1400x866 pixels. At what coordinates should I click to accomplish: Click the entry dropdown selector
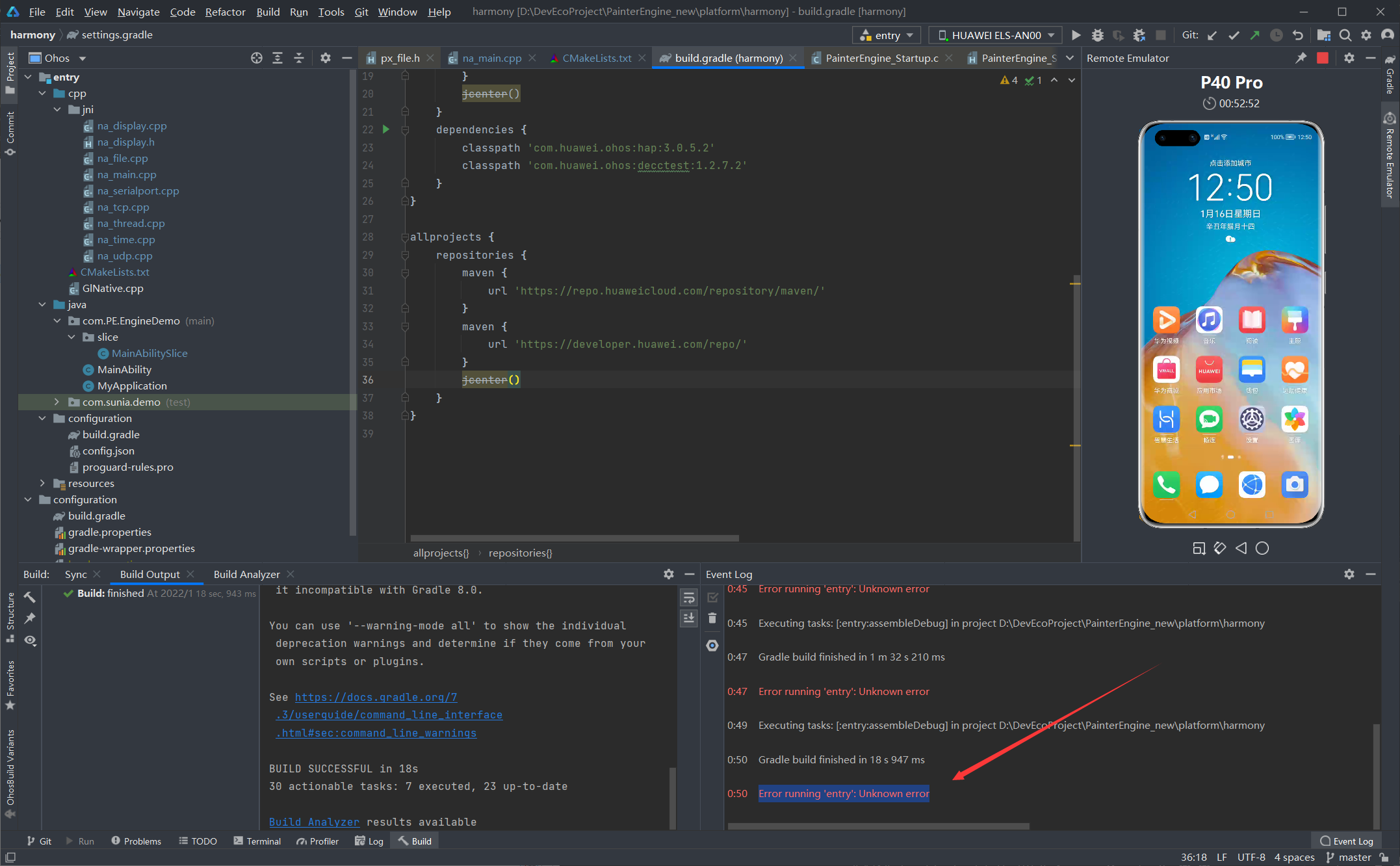(x=884, y=35)
